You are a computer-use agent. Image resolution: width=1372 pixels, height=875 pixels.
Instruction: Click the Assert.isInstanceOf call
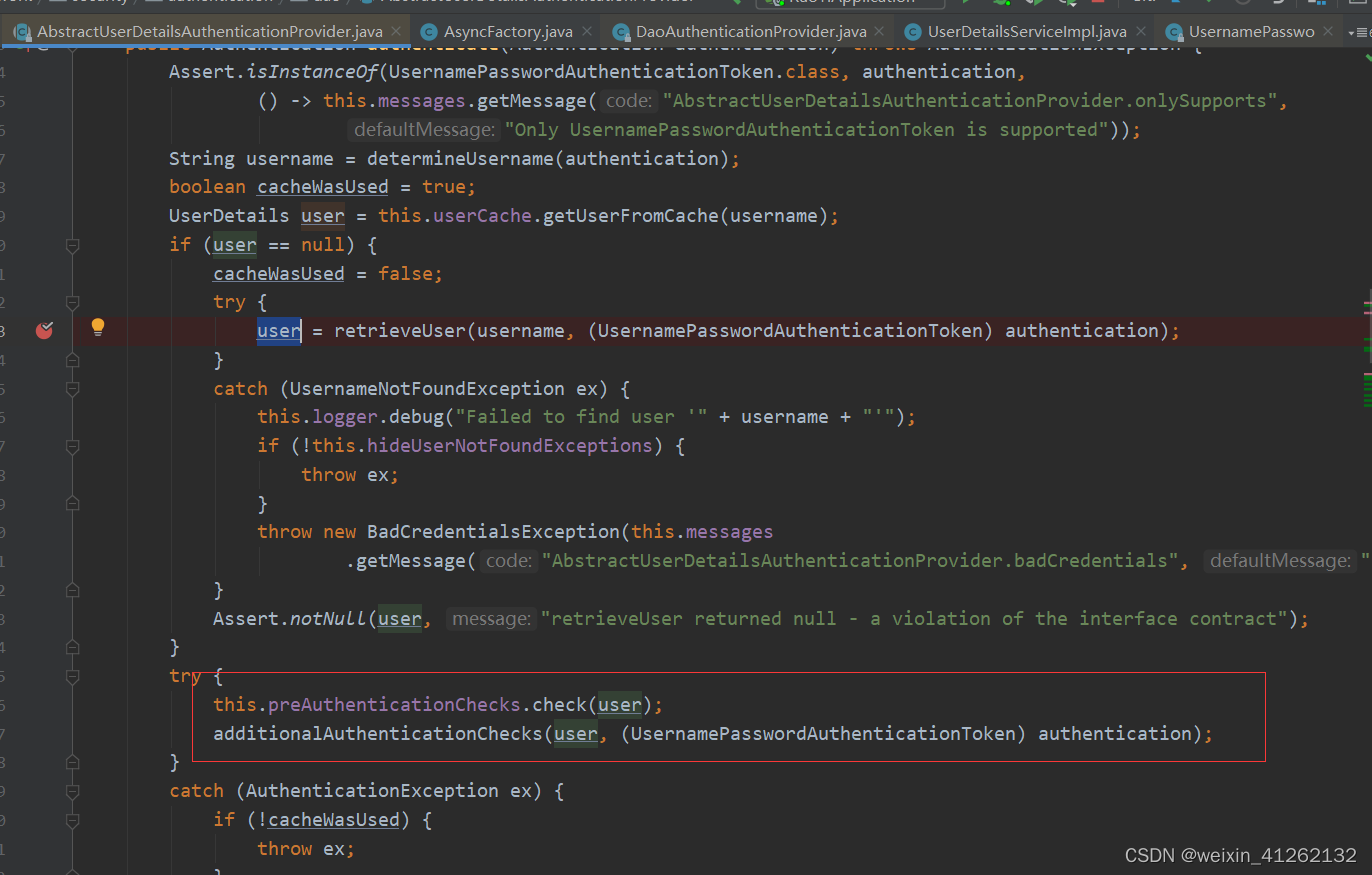[274, 72]
